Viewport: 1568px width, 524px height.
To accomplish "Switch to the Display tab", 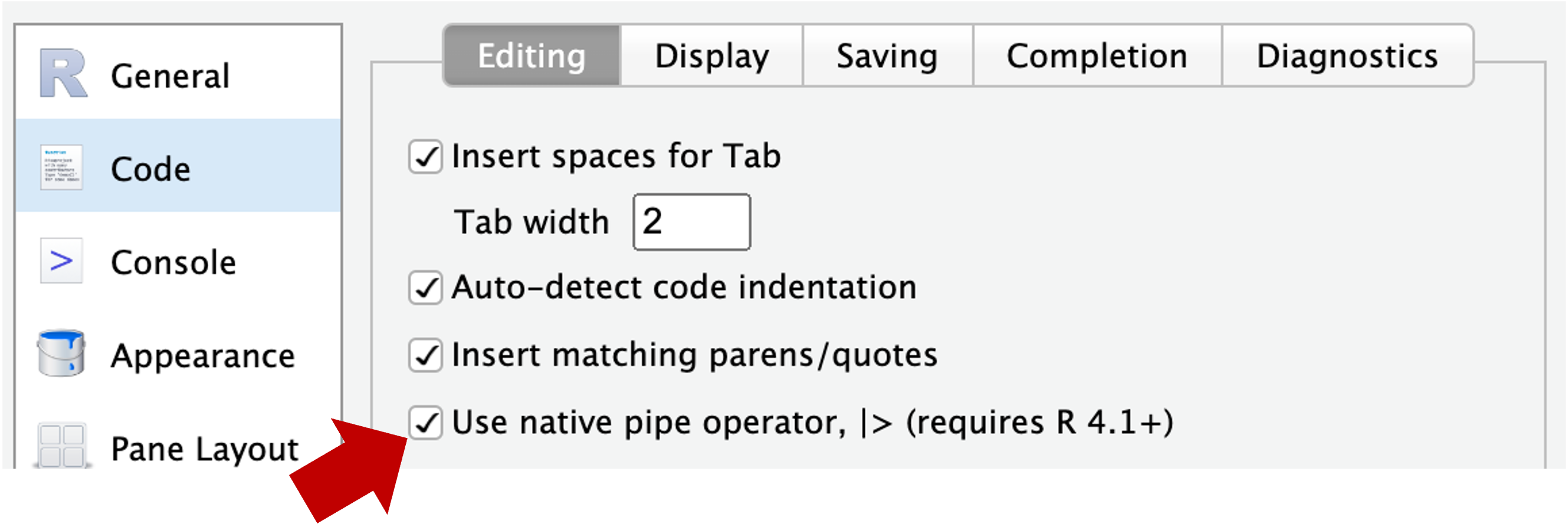I will [711, 56].
